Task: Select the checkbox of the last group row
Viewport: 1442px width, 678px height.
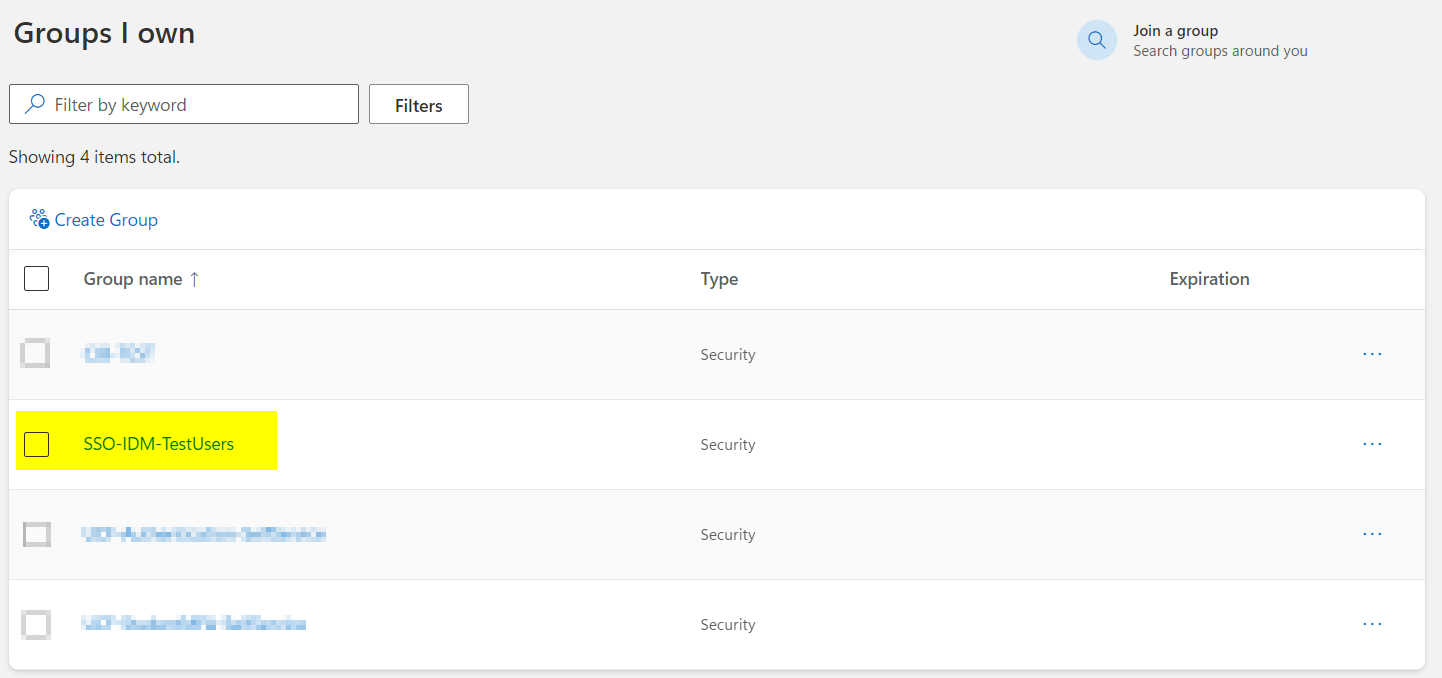Action: 36,625
